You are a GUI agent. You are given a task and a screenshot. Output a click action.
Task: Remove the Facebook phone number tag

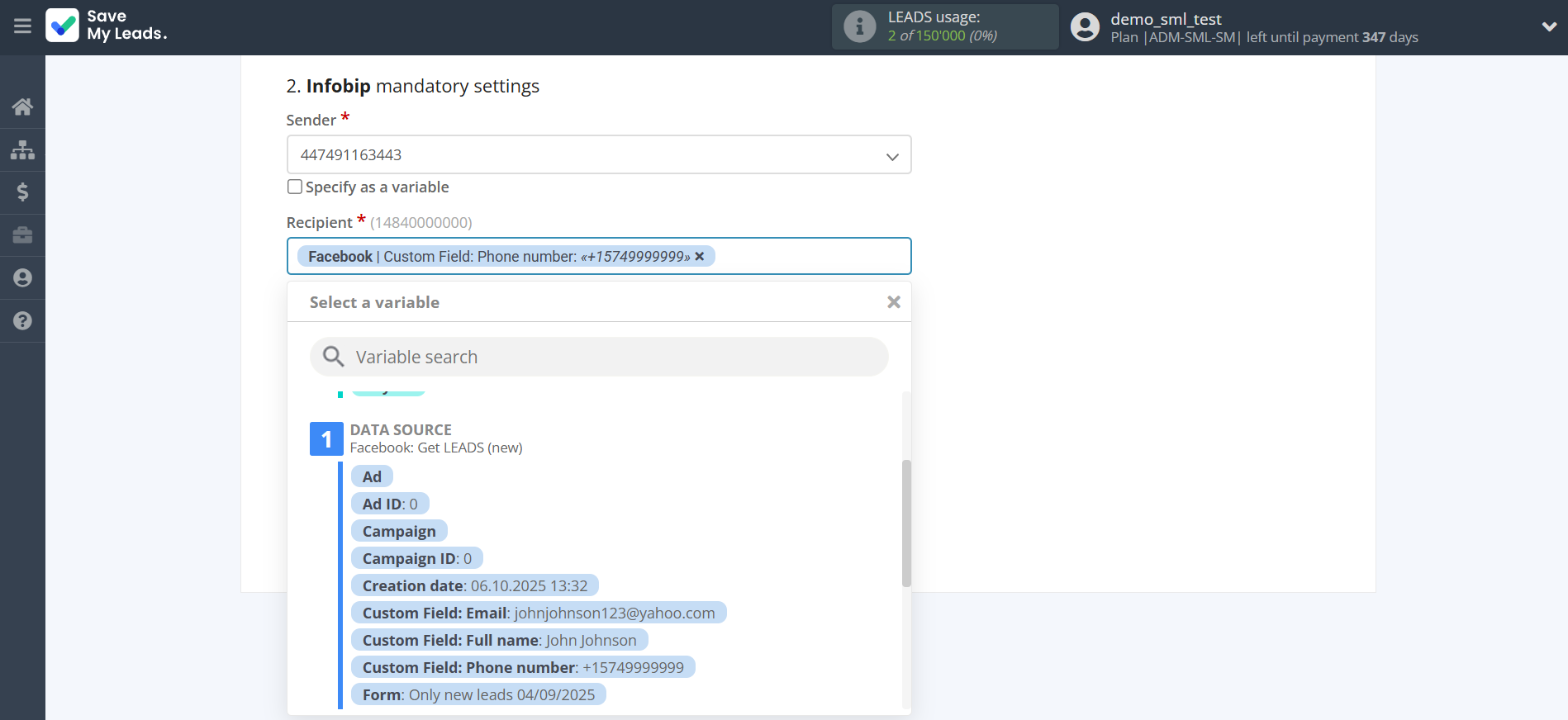pos(700,257)
